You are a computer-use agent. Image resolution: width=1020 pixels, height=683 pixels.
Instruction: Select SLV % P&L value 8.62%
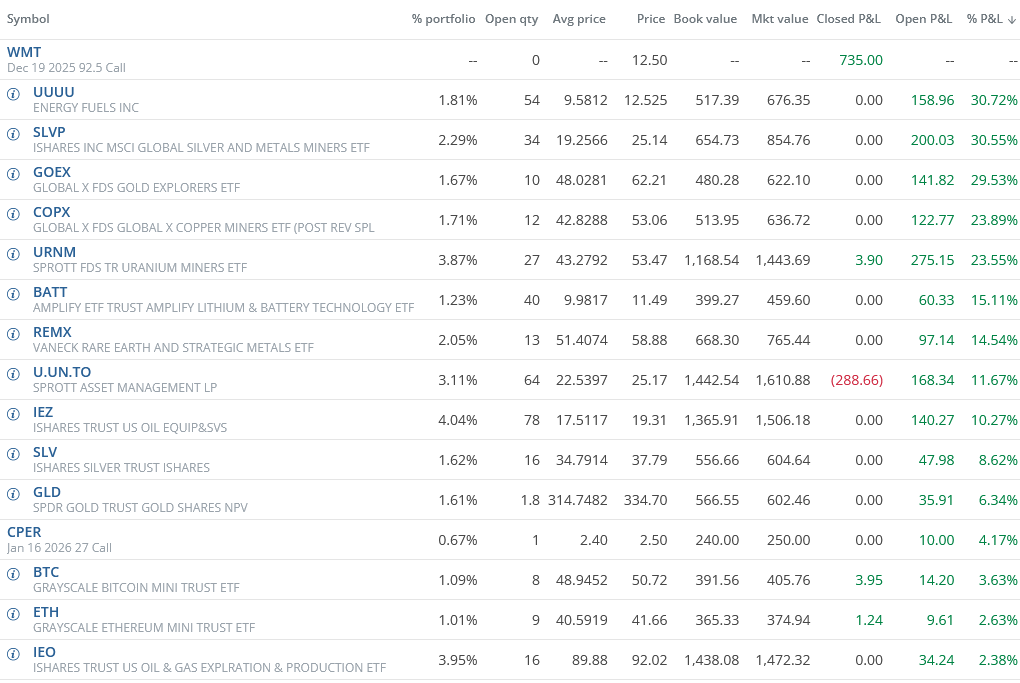(998, 461)
